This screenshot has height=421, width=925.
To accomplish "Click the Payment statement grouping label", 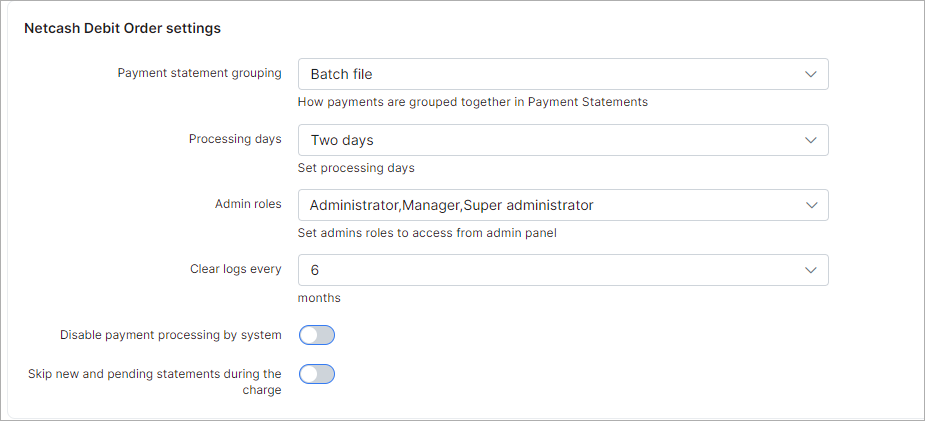I will [199, 73].
